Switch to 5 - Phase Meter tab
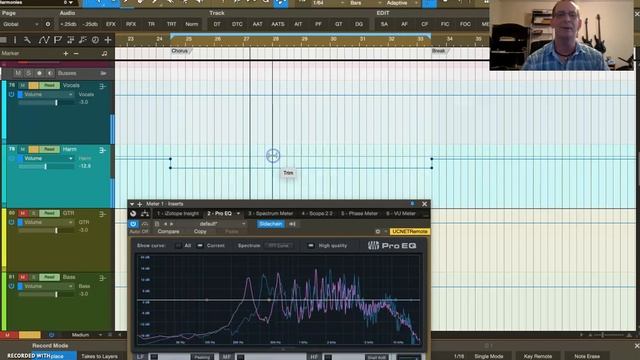640x360 pixels. [x=359, y=213]
